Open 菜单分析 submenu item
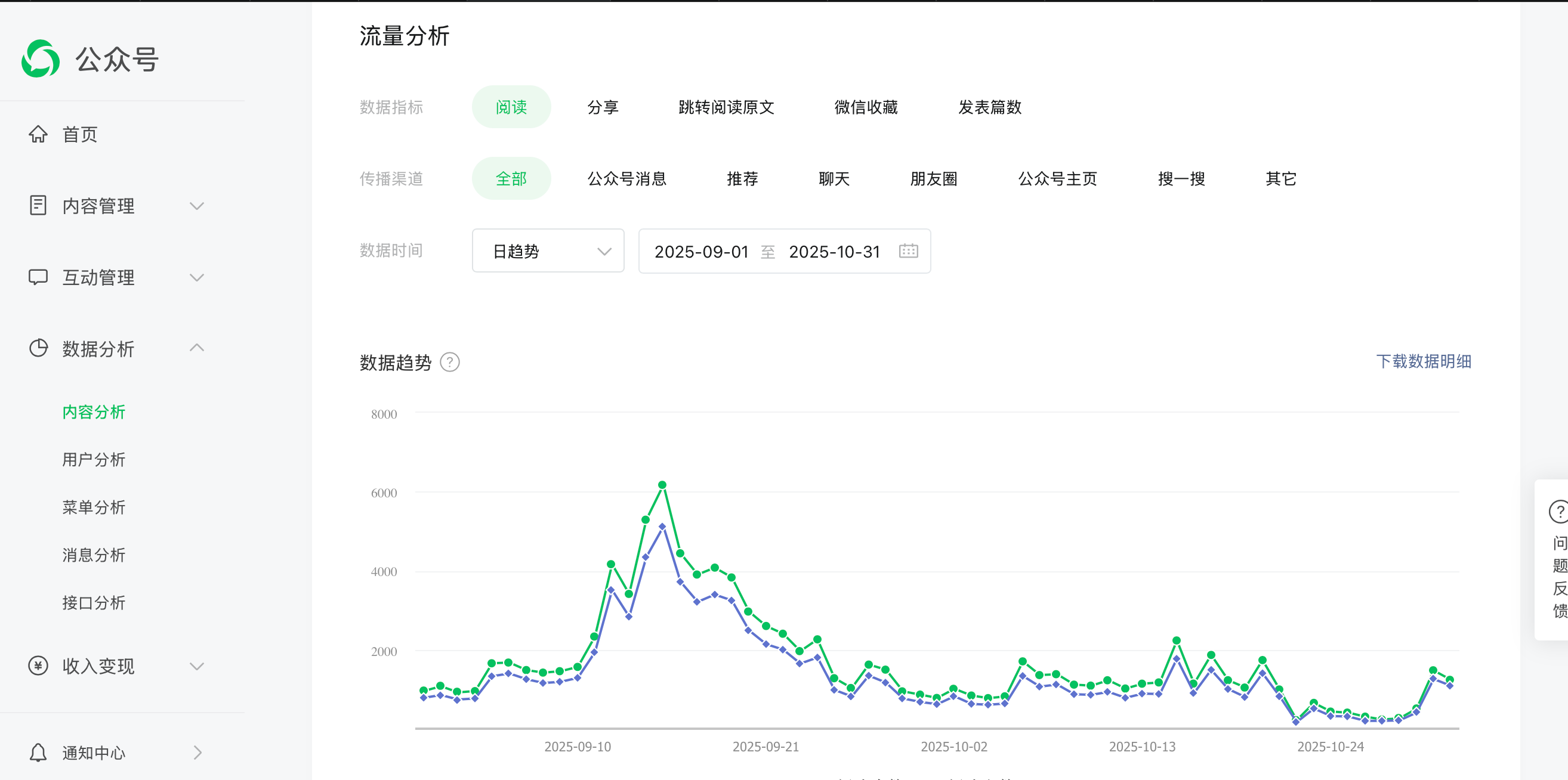The image size is (1568, 780). click(94, 507)
